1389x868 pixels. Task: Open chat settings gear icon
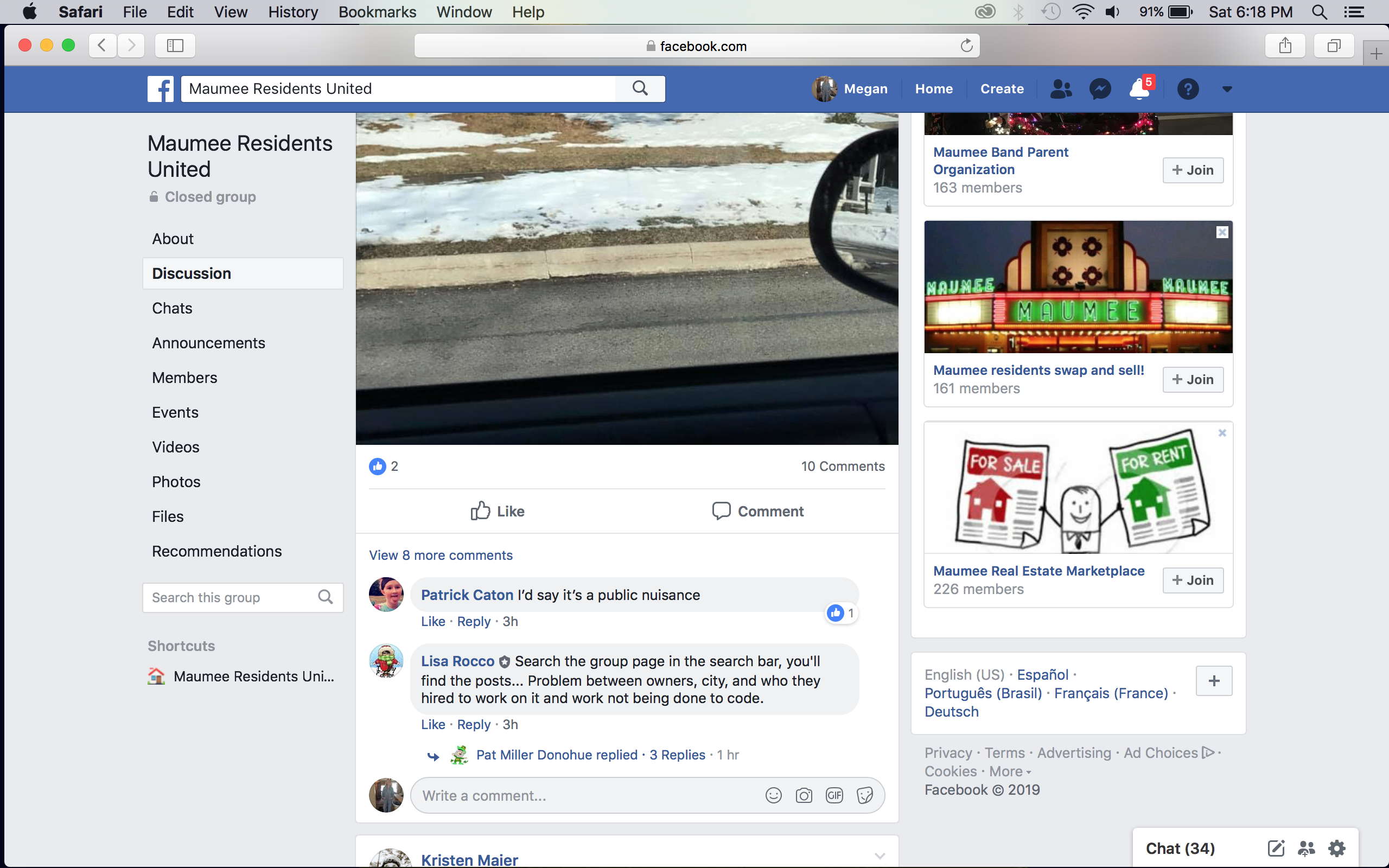tap(1337, 848)
